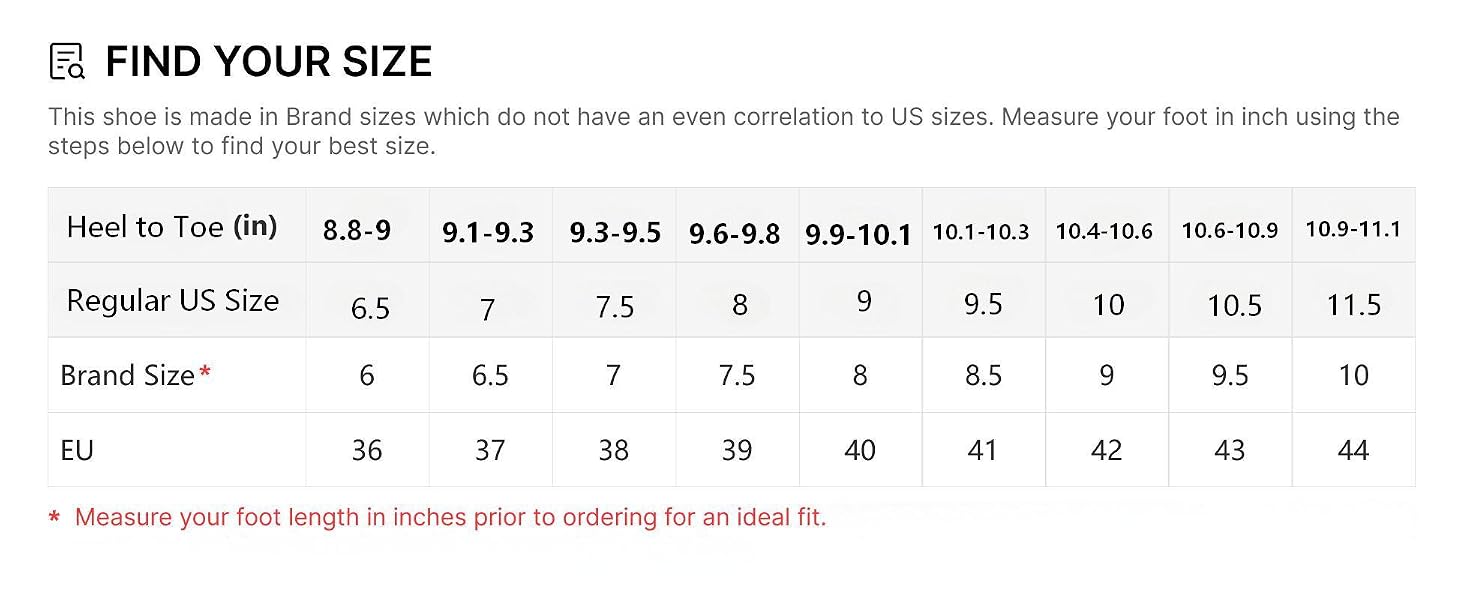Select heel to toe range 8.8-9

pyautogui.click(x=357, y=231)
